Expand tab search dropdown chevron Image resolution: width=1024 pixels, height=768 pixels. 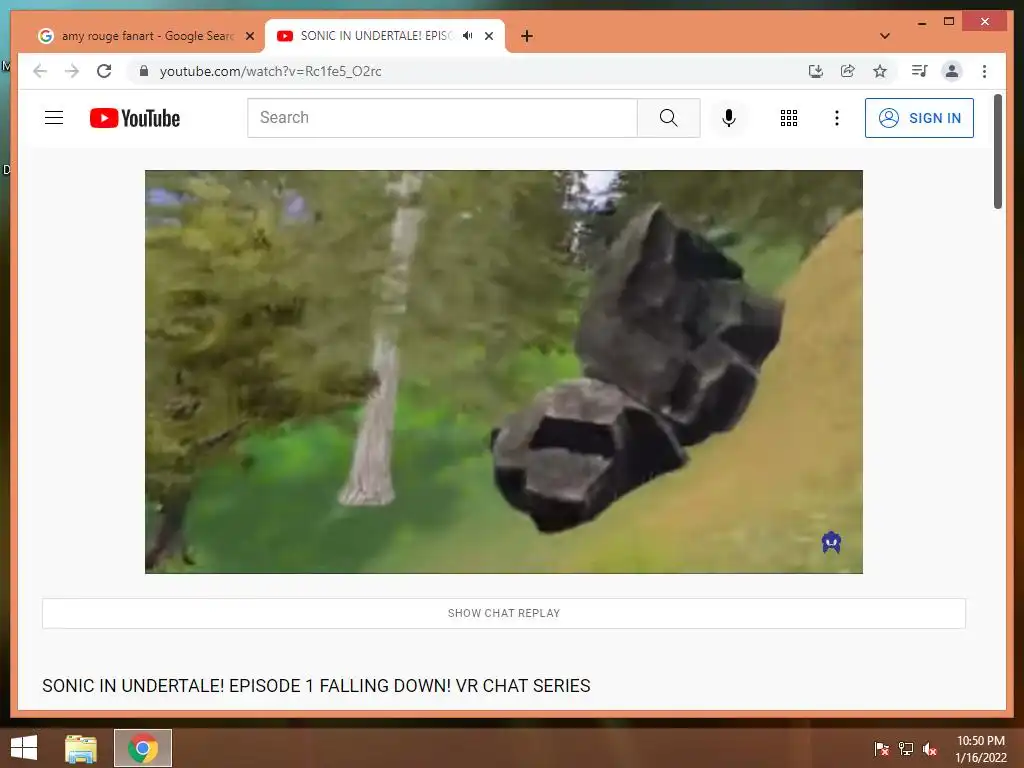click(x=884, y=36)
